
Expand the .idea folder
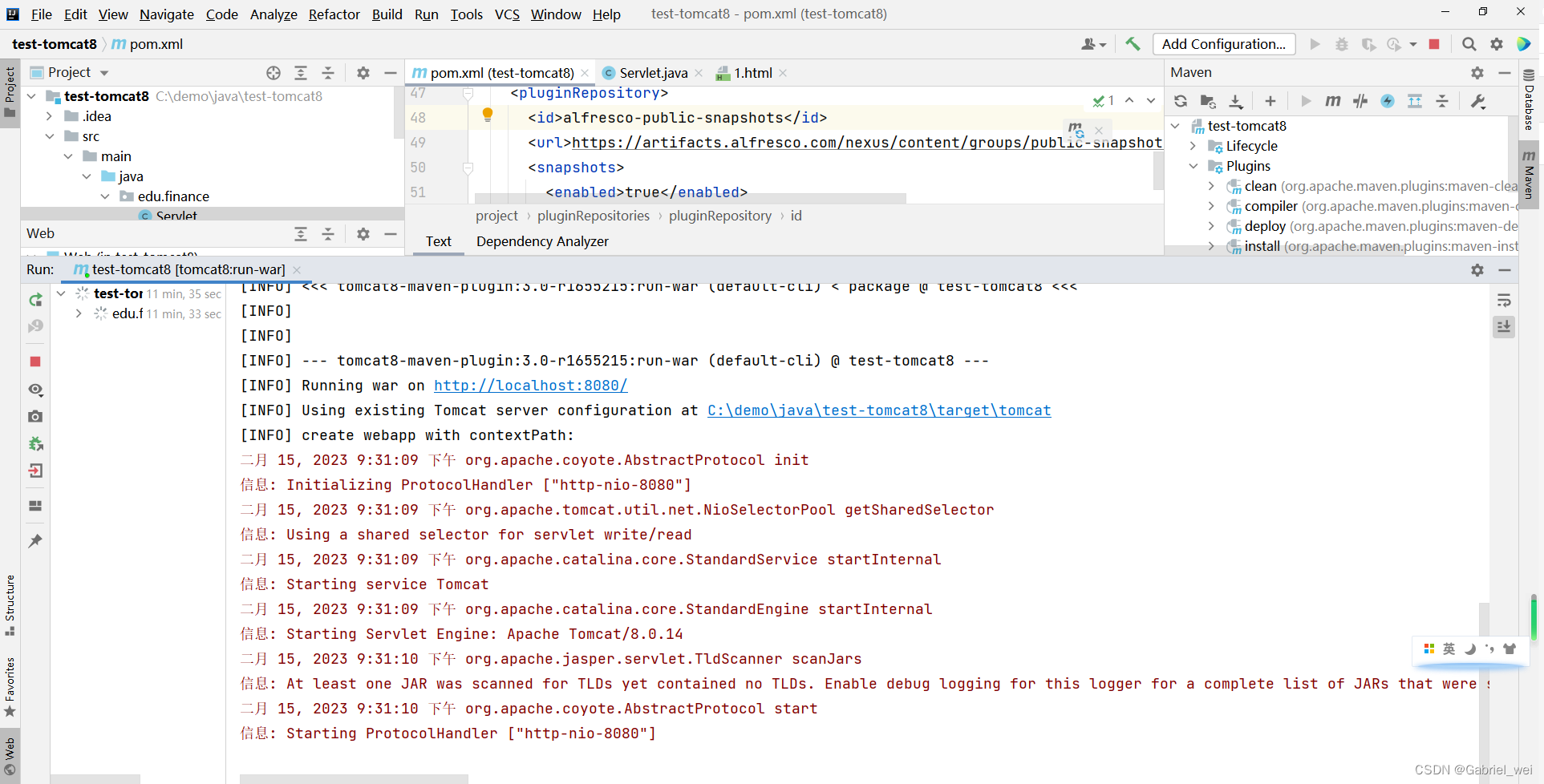coord(49,116)
